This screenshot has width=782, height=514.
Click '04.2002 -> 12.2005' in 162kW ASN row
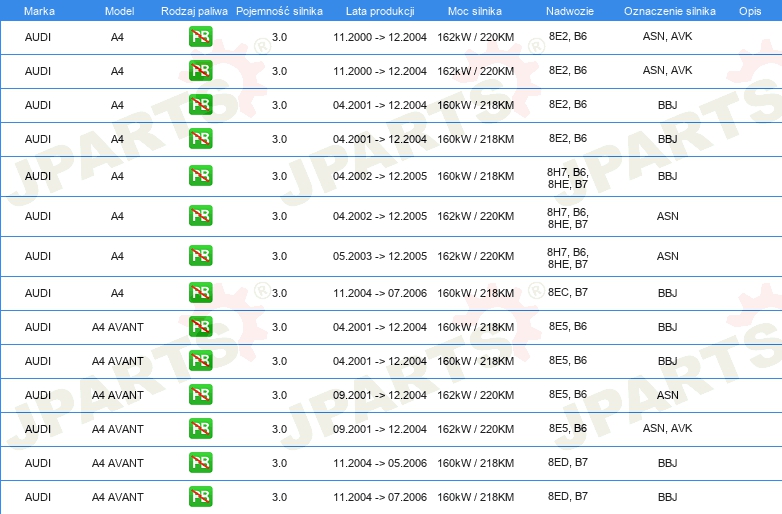[x=380, y=216]
